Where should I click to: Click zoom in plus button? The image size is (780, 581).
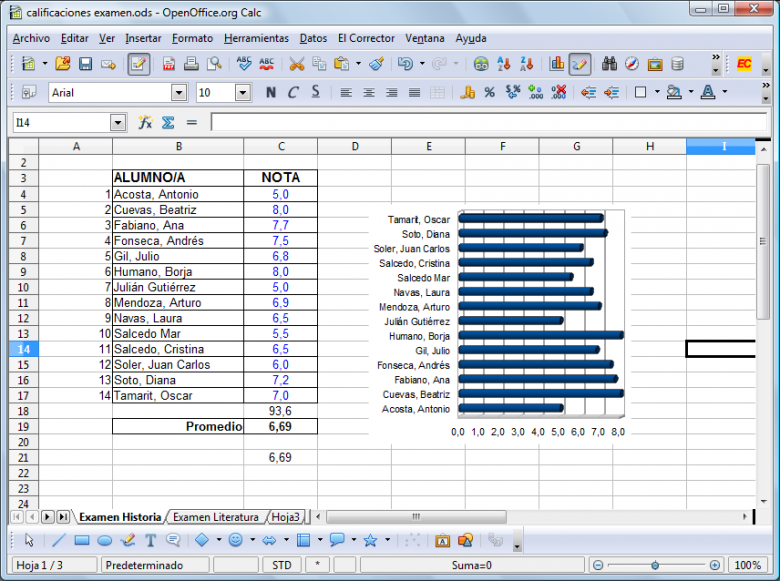click(715, 565)
